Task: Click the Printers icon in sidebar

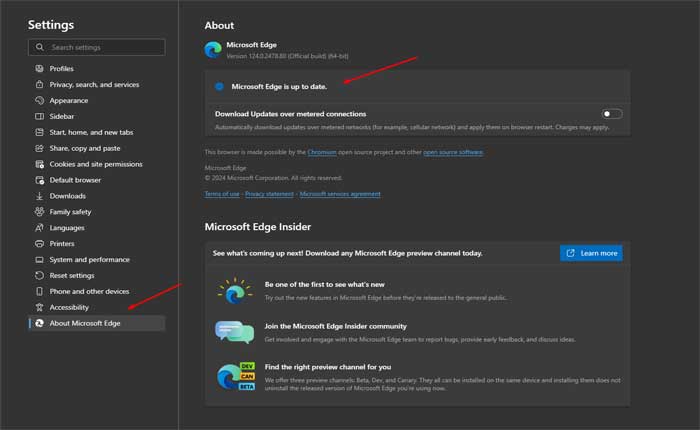Action: (x=38, y=244)
